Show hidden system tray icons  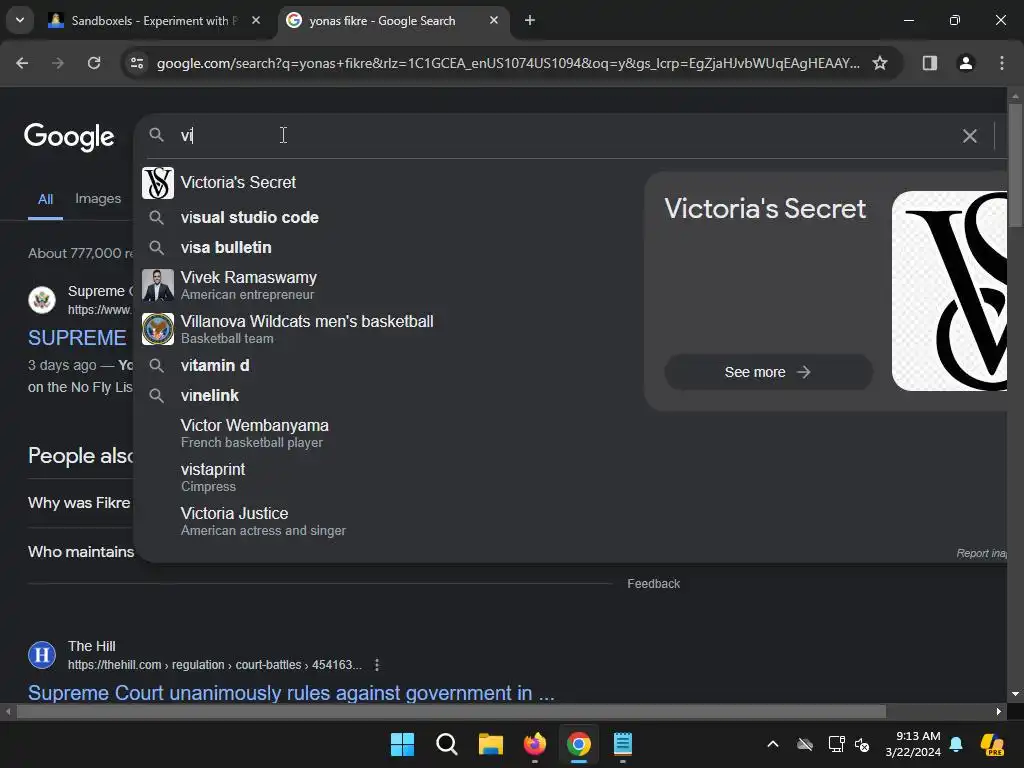coord(773,744)
